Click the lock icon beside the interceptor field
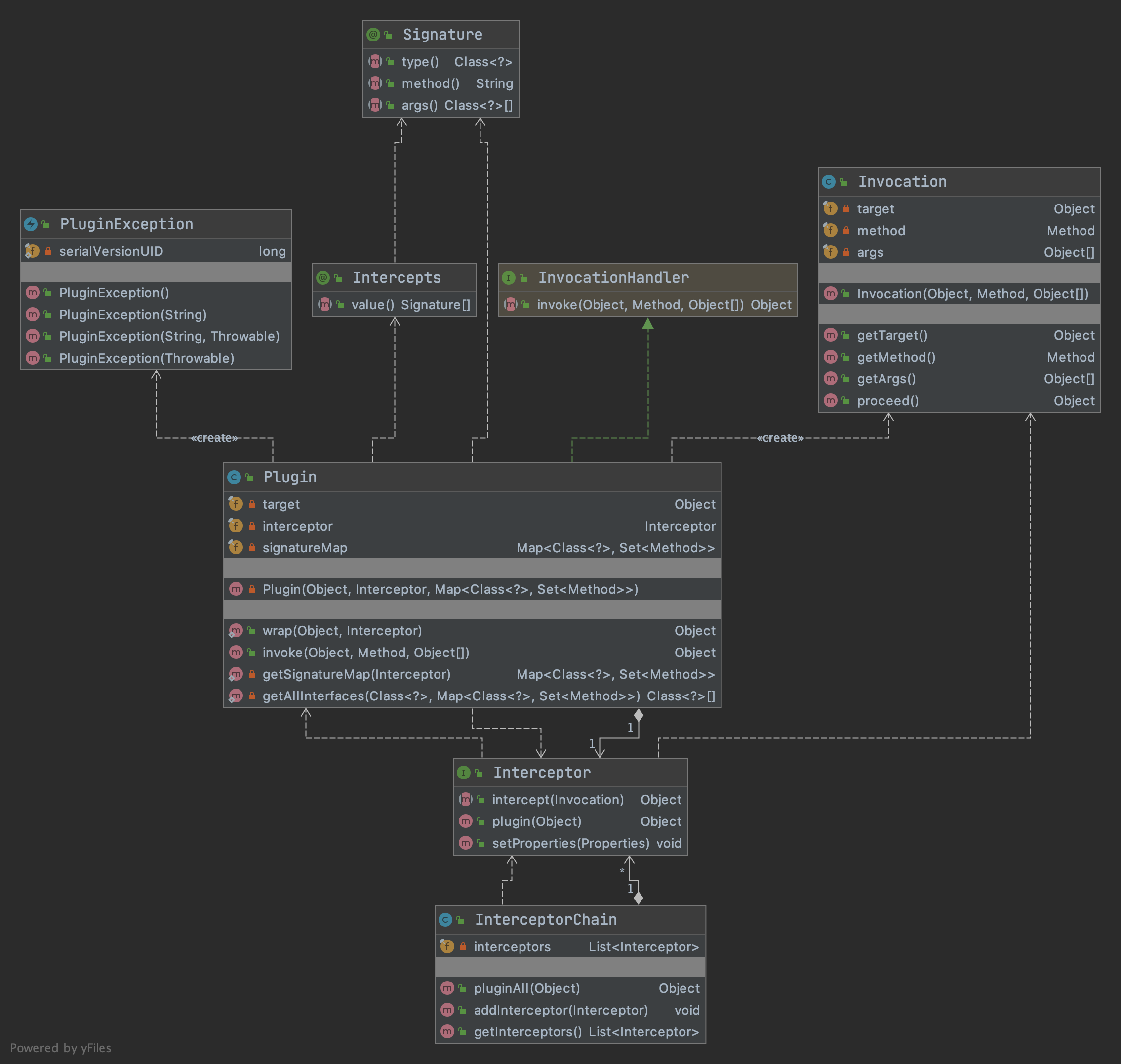 coord(252,526)
